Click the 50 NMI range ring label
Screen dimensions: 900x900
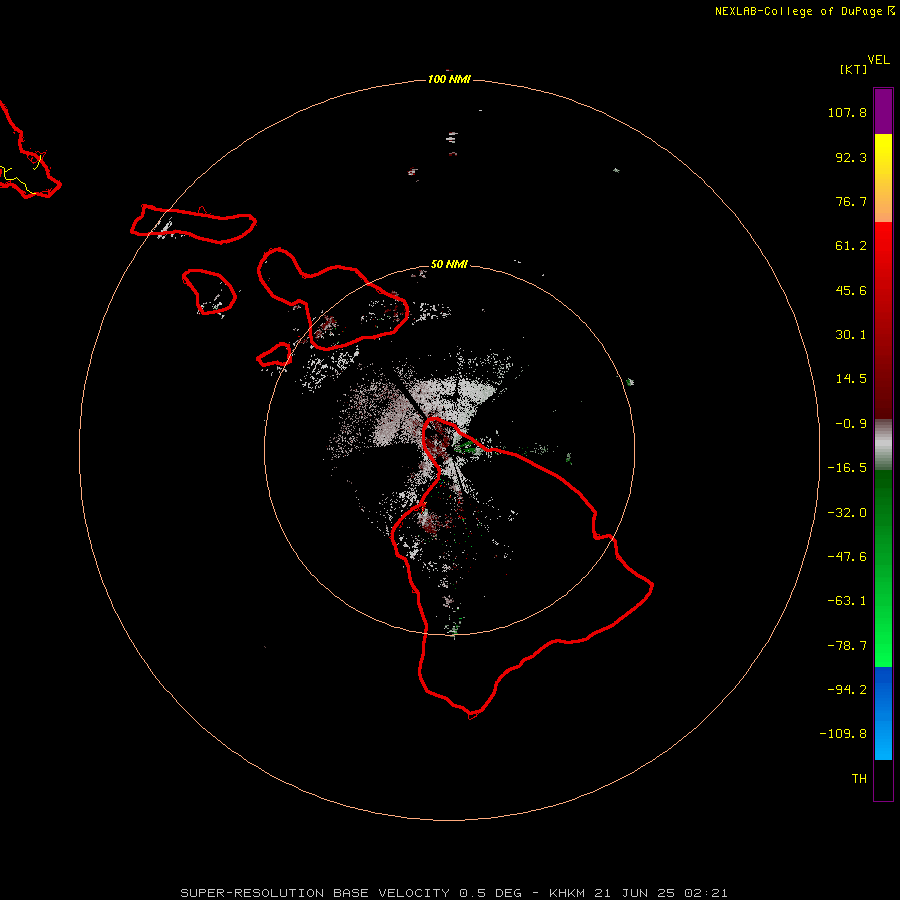pyautogui.click(x=449, y=264)
